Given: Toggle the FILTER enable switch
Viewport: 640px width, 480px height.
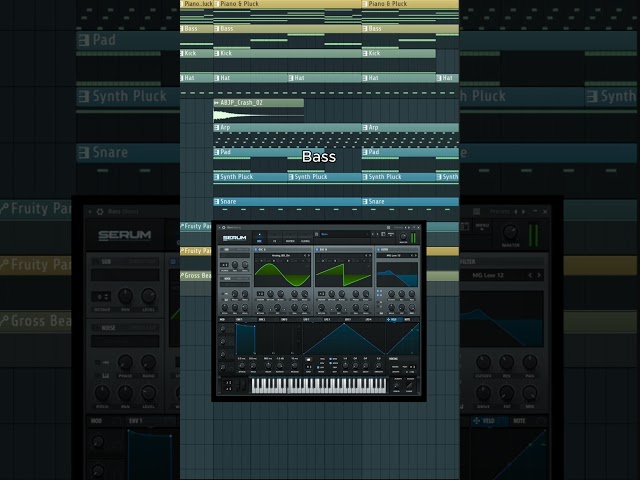Looking at the screenshot, I should (378, 249).
